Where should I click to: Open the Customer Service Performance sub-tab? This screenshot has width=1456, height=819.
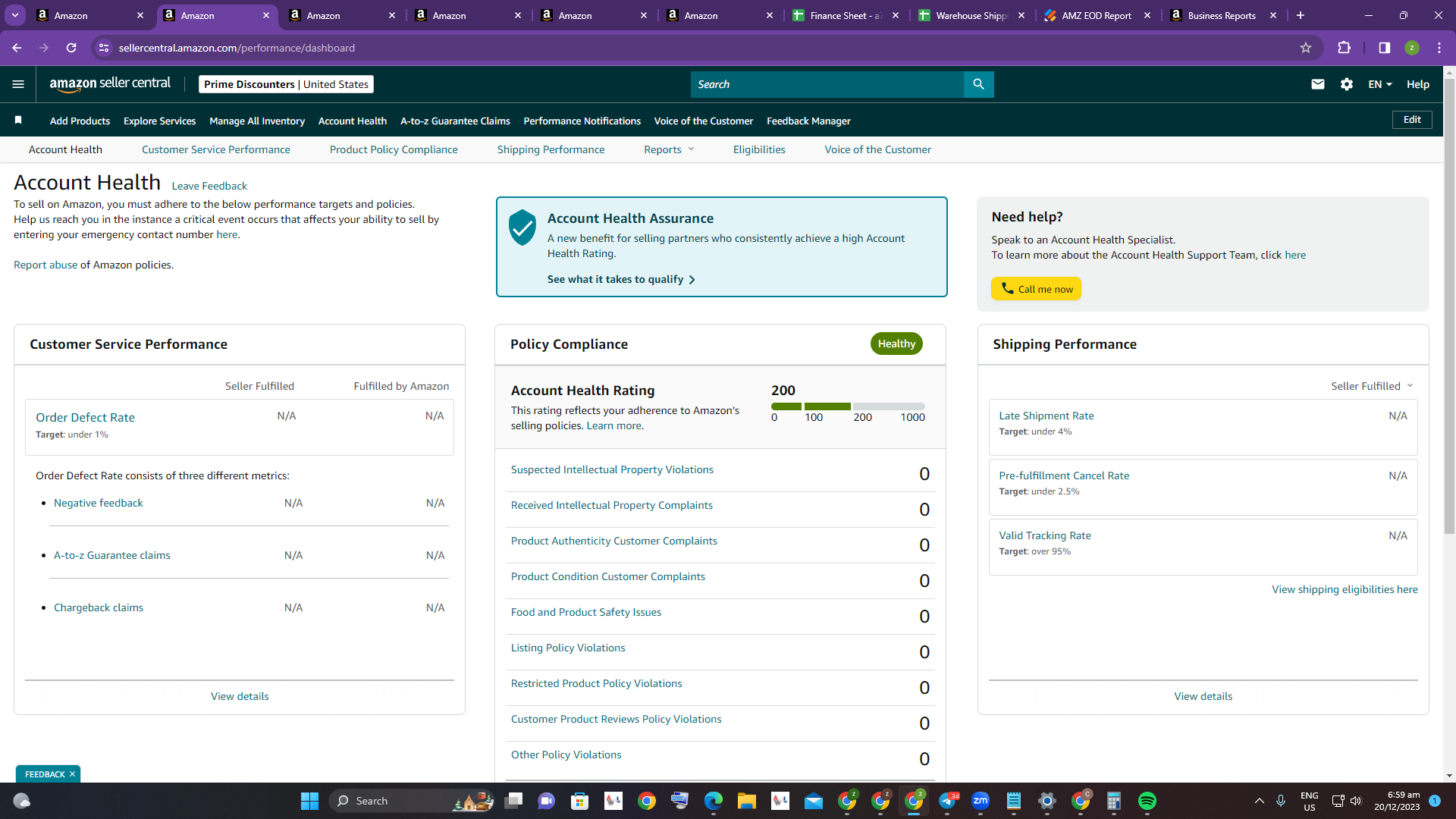coord(216,149)
